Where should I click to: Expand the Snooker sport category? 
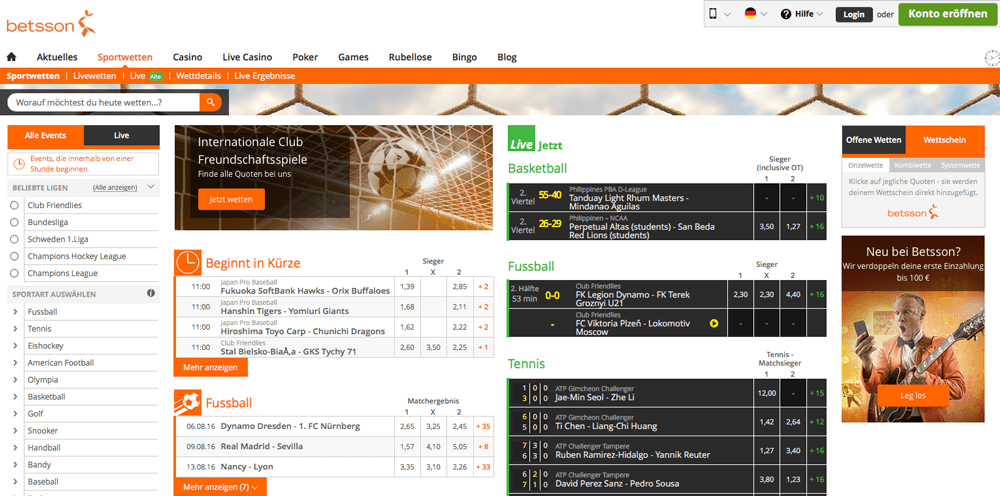pyautogui.click(x=15, y=431)
